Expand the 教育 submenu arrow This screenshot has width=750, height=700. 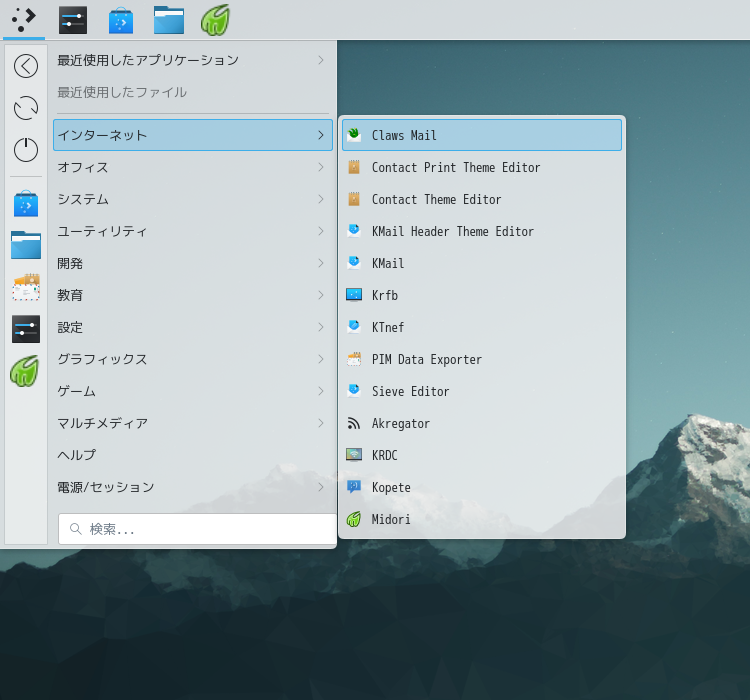[321, 295]
